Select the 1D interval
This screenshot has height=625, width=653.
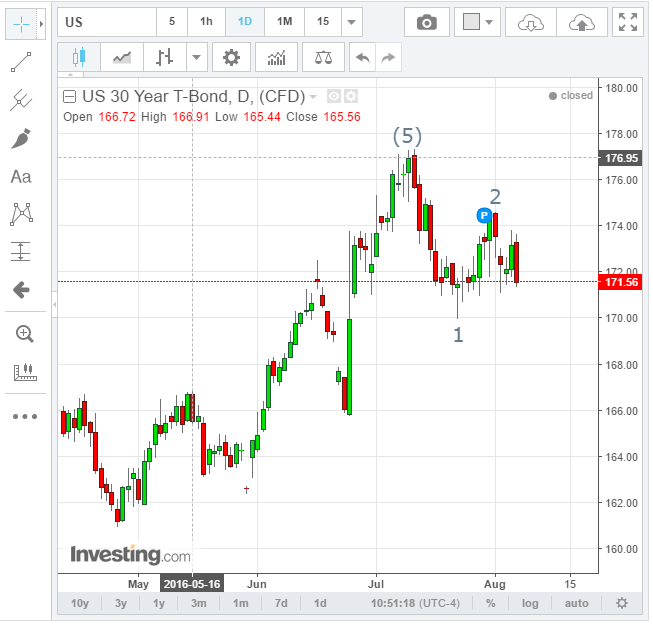pyautogui.click(x=245, y=22)
